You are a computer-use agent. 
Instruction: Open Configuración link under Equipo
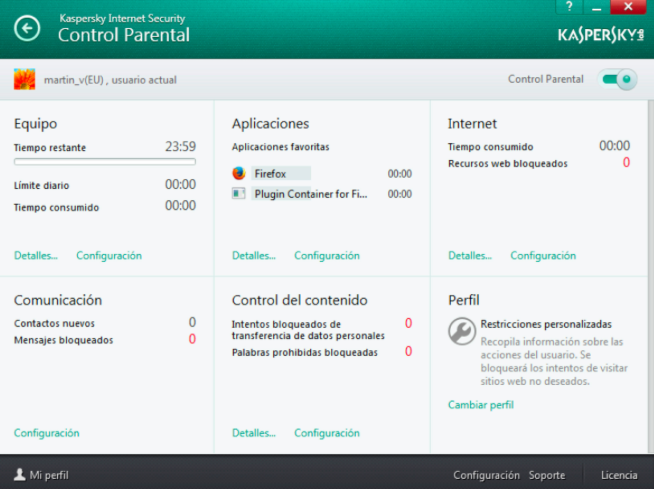coord(109,255)
